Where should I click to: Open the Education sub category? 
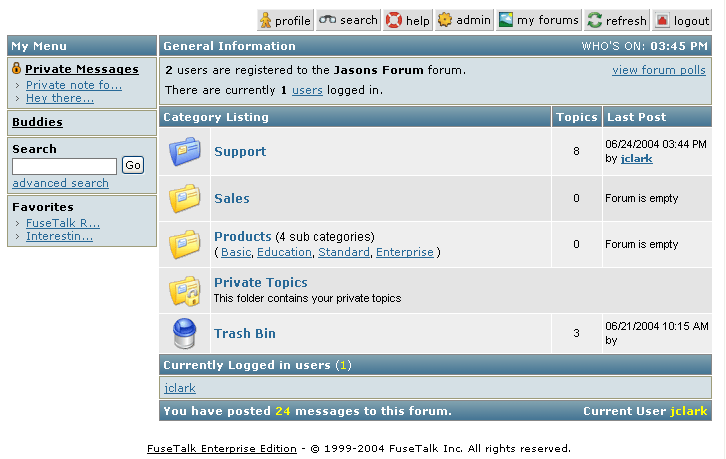click(x=284, y=252)
